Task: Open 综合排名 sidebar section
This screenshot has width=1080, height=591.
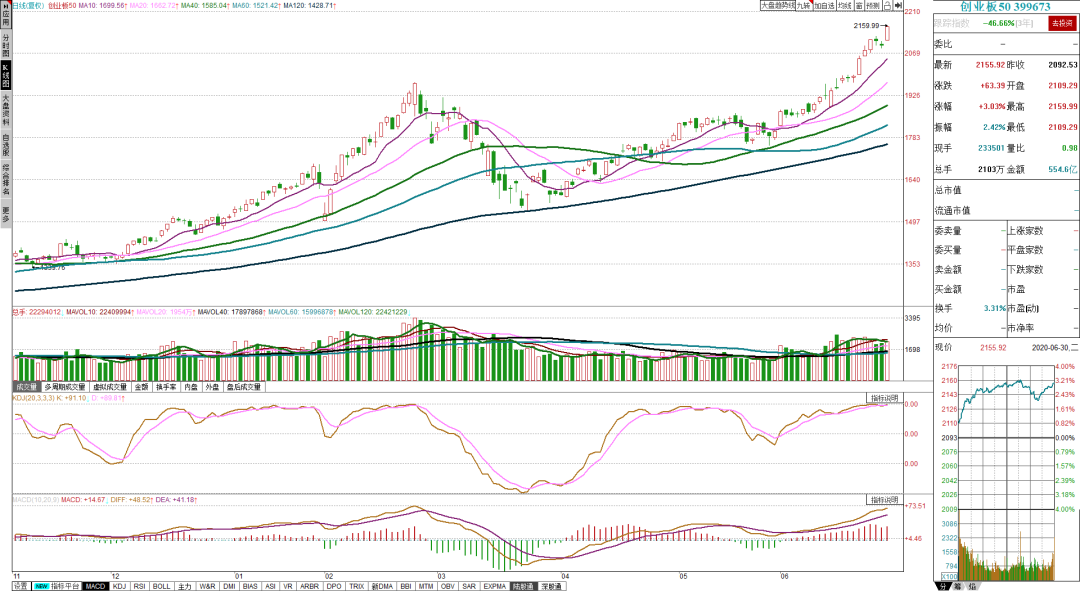Action: coord(6,180)
